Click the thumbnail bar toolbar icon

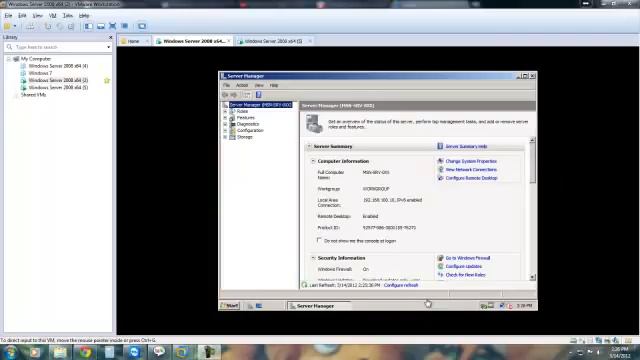click(101, 26)
